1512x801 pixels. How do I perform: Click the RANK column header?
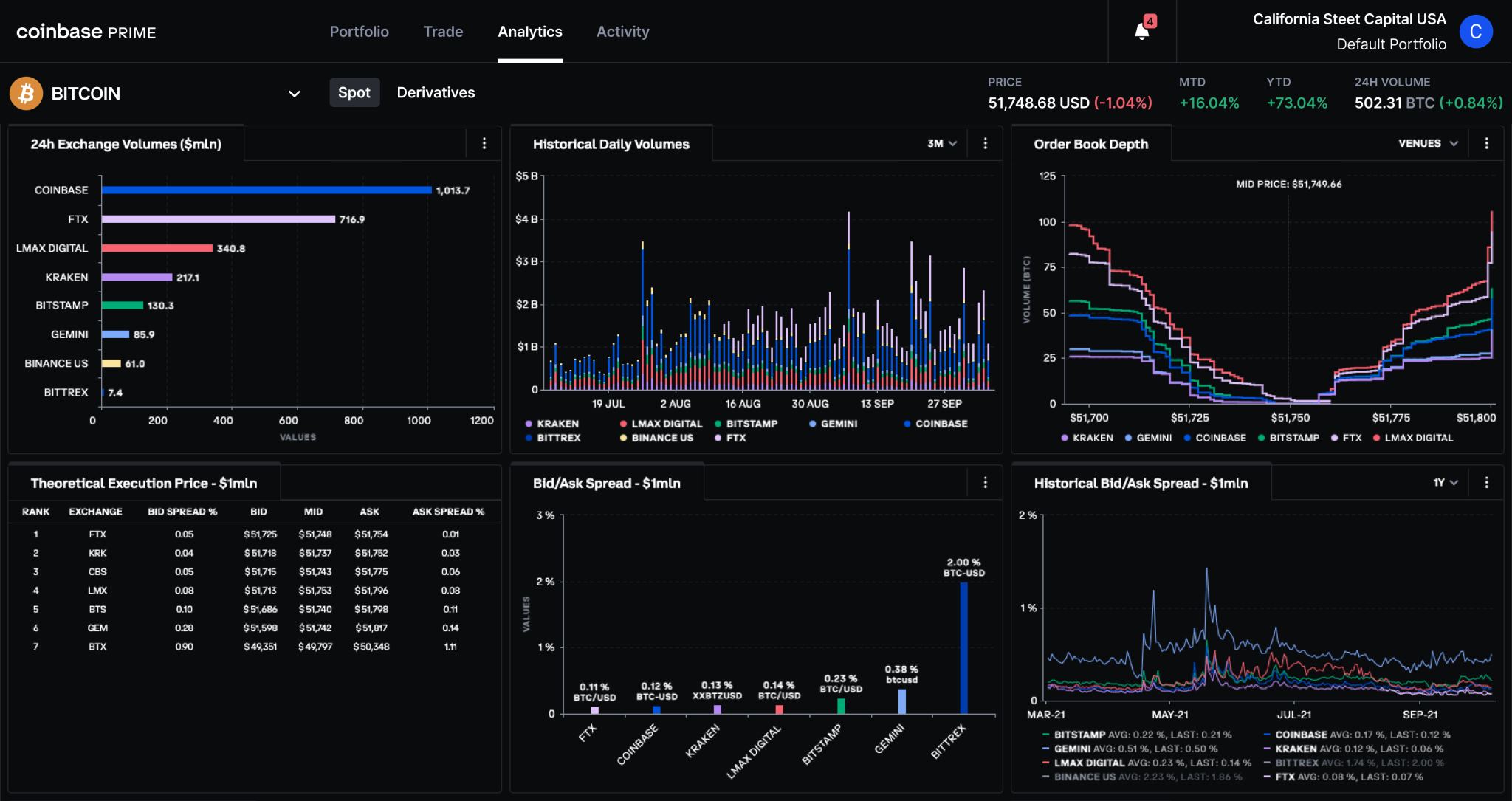[36, 512]
